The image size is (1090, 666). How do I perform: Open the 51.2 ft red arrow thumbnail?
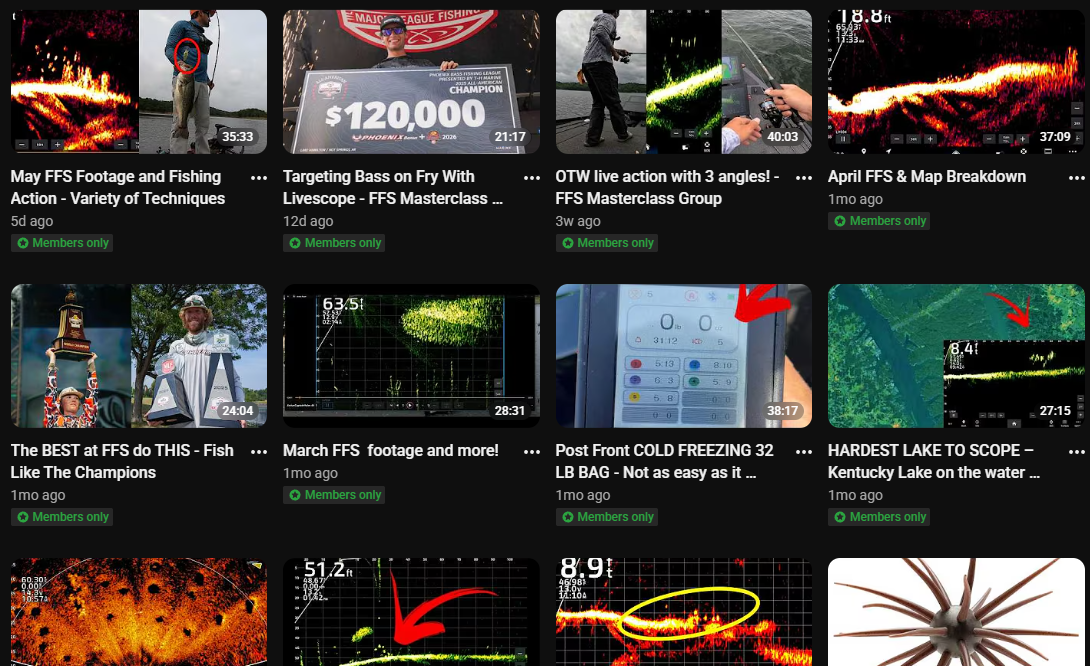(412, 612)
